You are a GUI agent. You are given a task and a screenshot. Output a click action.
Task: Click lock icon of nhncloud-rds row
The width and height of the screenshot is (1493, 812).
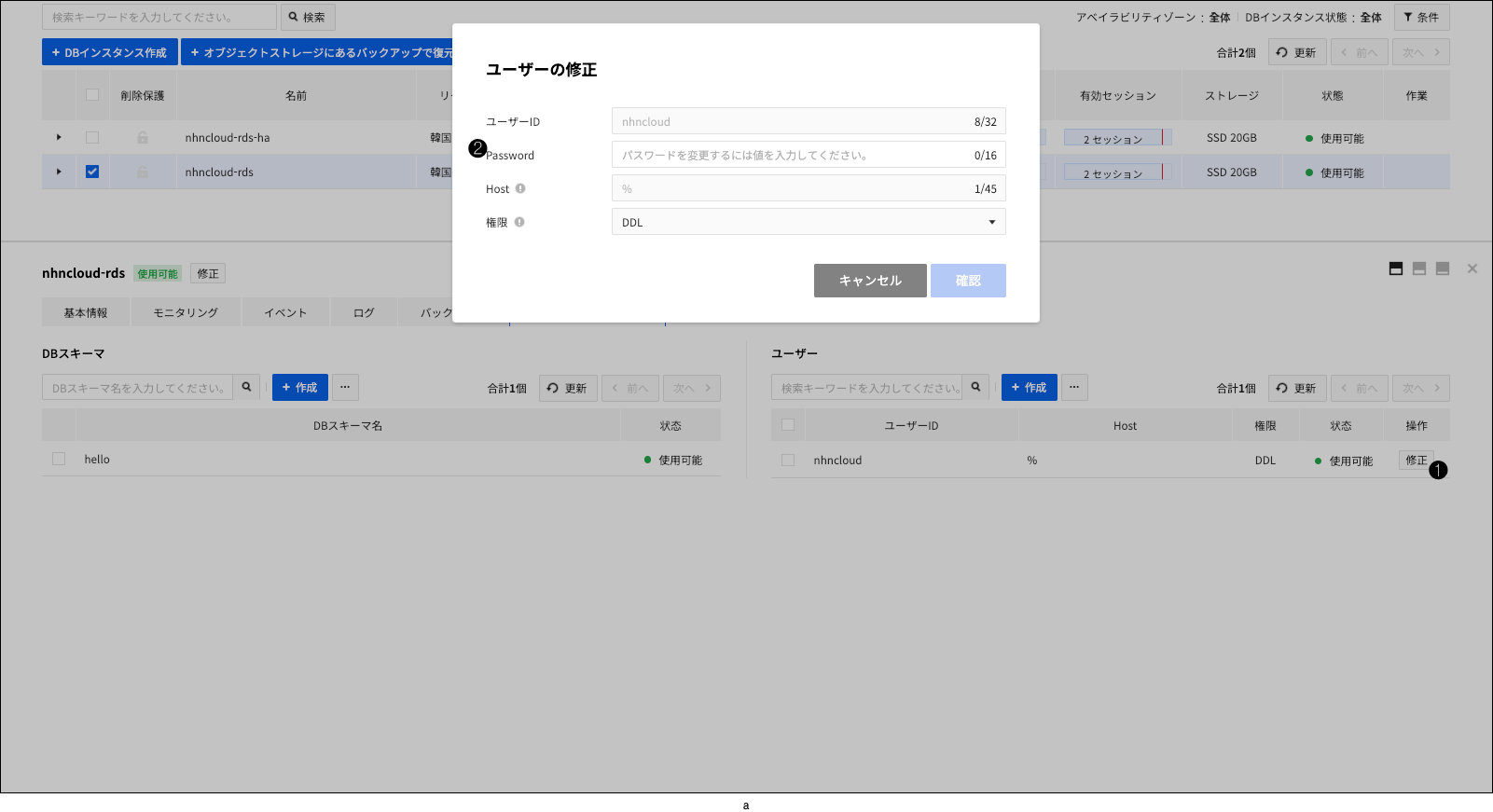coord(143,172)
